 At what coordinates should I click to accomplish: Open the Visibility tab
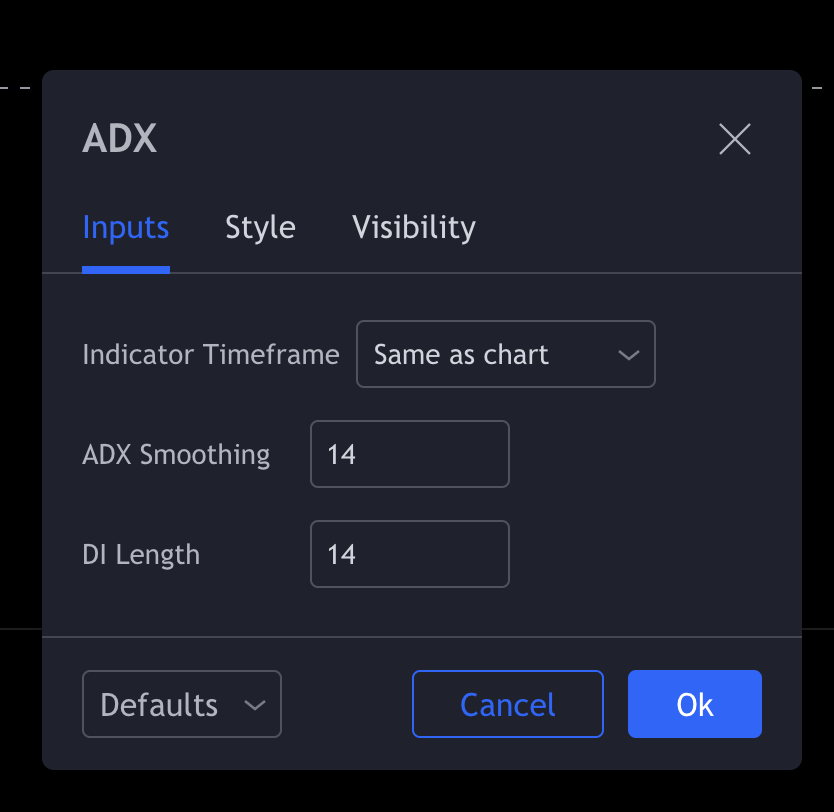(413, 228)
